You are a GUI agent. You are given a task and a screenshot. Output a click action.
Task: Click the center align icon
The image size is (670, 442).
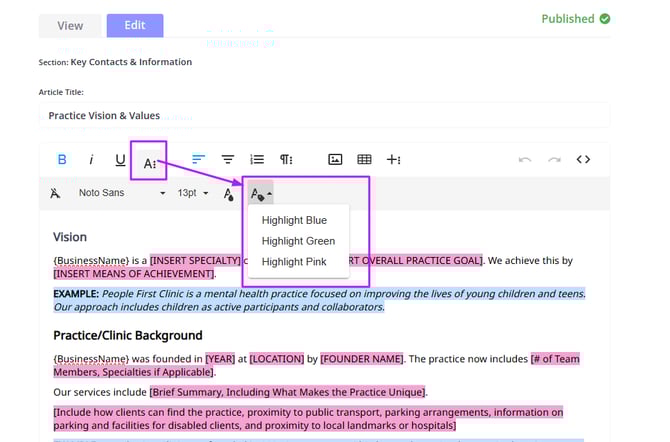[x=228, y=160]
